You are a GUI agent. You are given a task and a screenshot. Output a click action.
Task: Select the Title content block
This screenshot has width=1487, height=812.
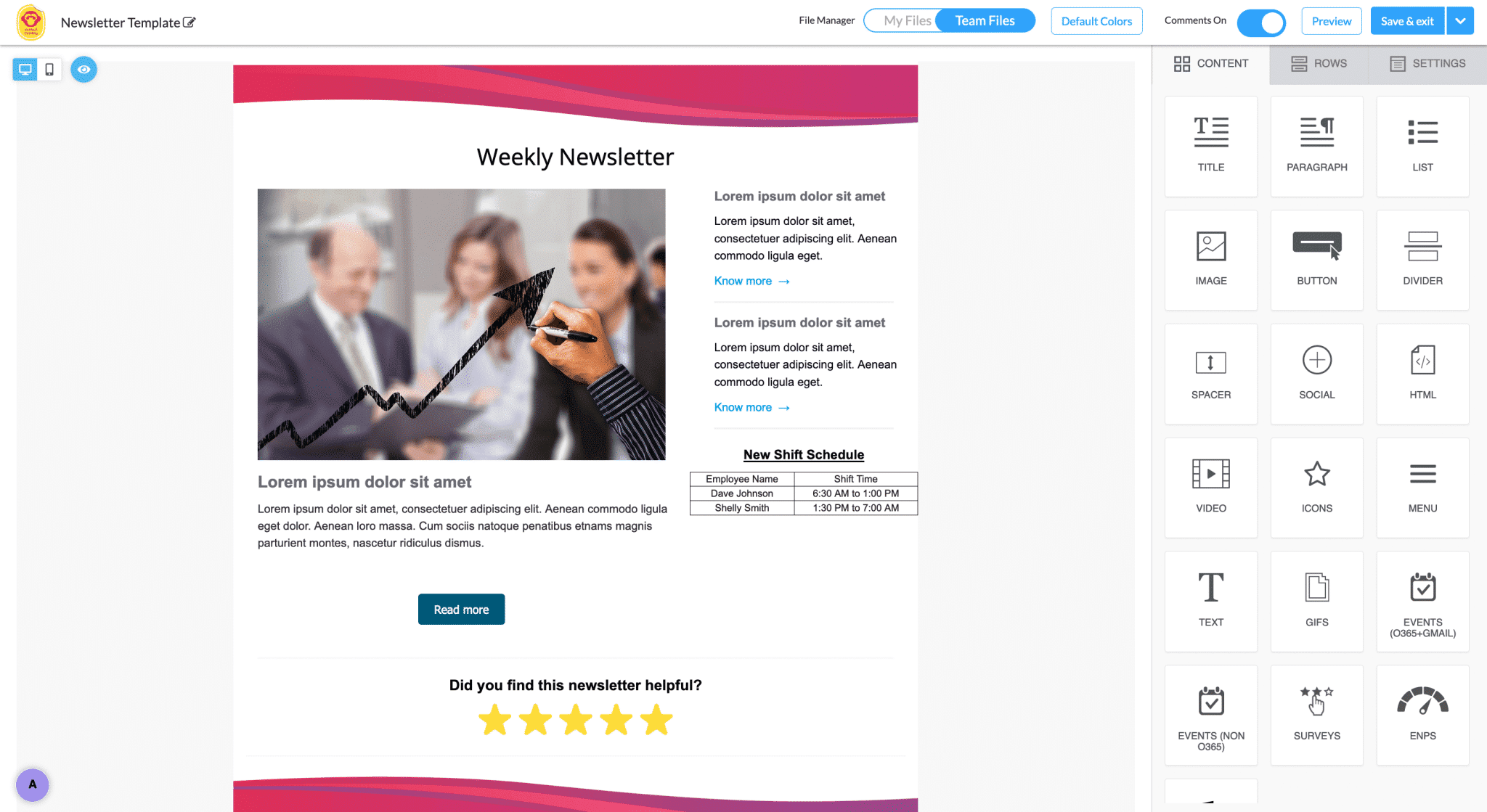coord(1211,141)
